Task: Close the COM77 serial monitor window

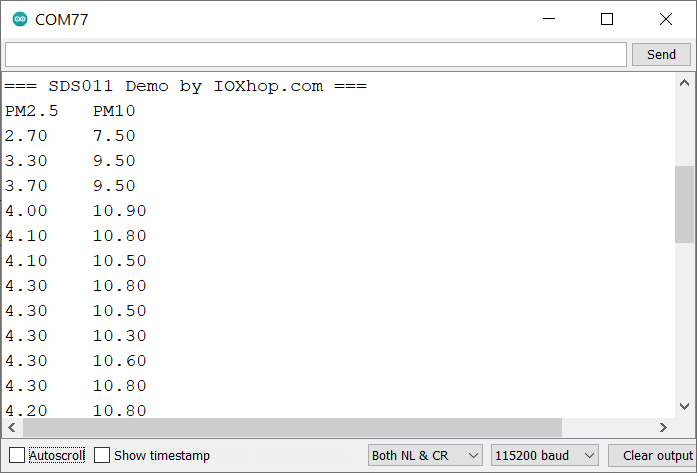Action: point(666,19)
